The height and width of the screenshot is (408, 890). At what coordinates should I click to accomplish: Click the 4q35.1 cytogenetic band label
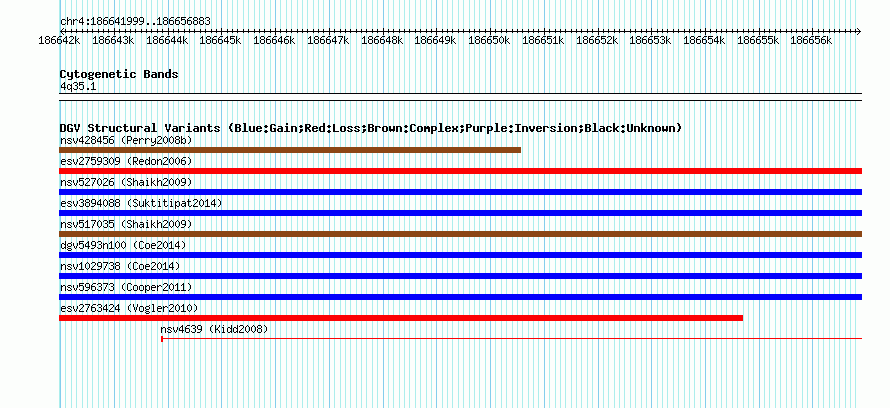pyautogui.click(x=78, y=87)
